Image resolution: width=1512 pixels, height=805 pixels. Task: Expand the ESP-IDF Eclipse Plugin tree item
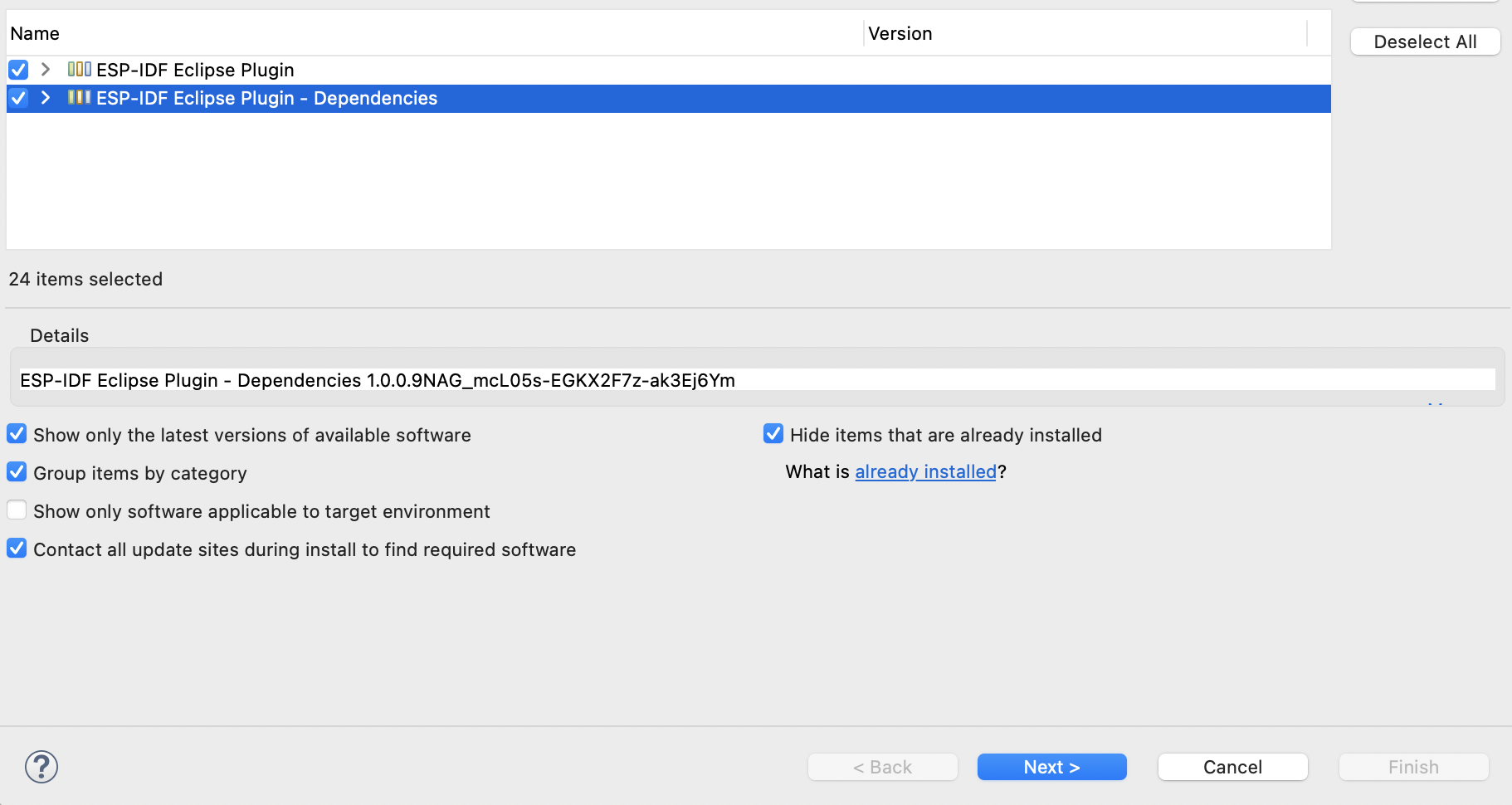coord(45,70)
